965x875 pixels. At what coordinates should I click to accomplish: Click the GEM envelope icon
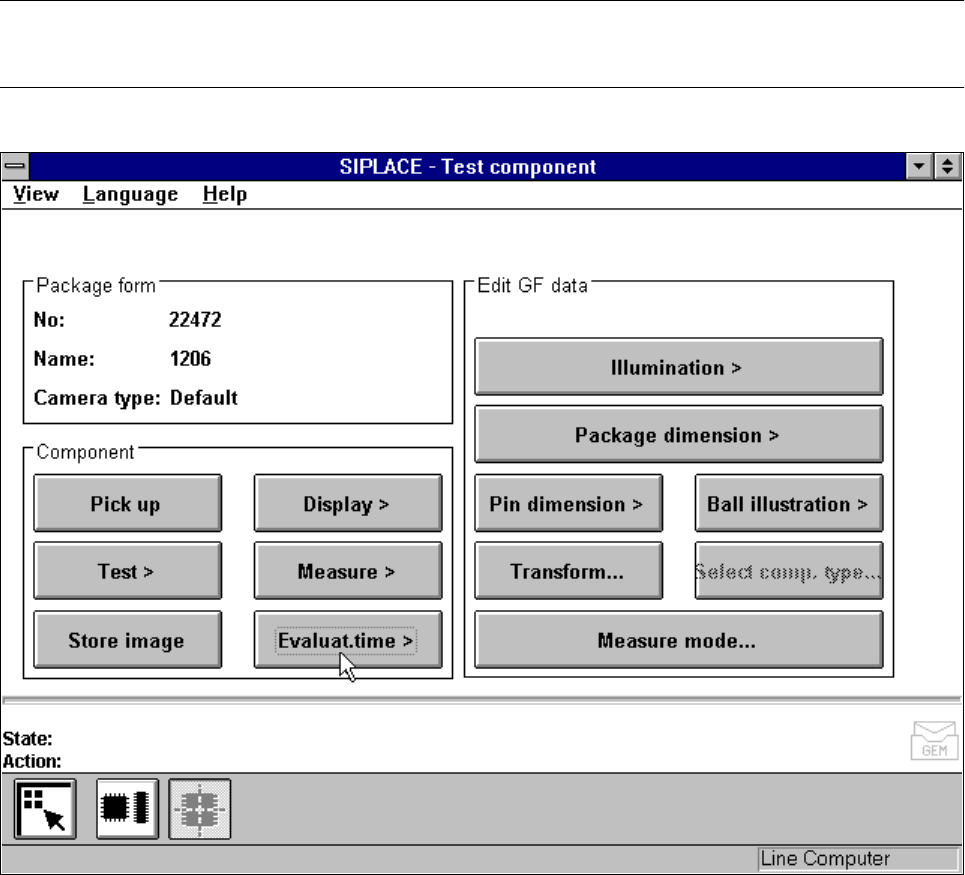click(927, 741)
